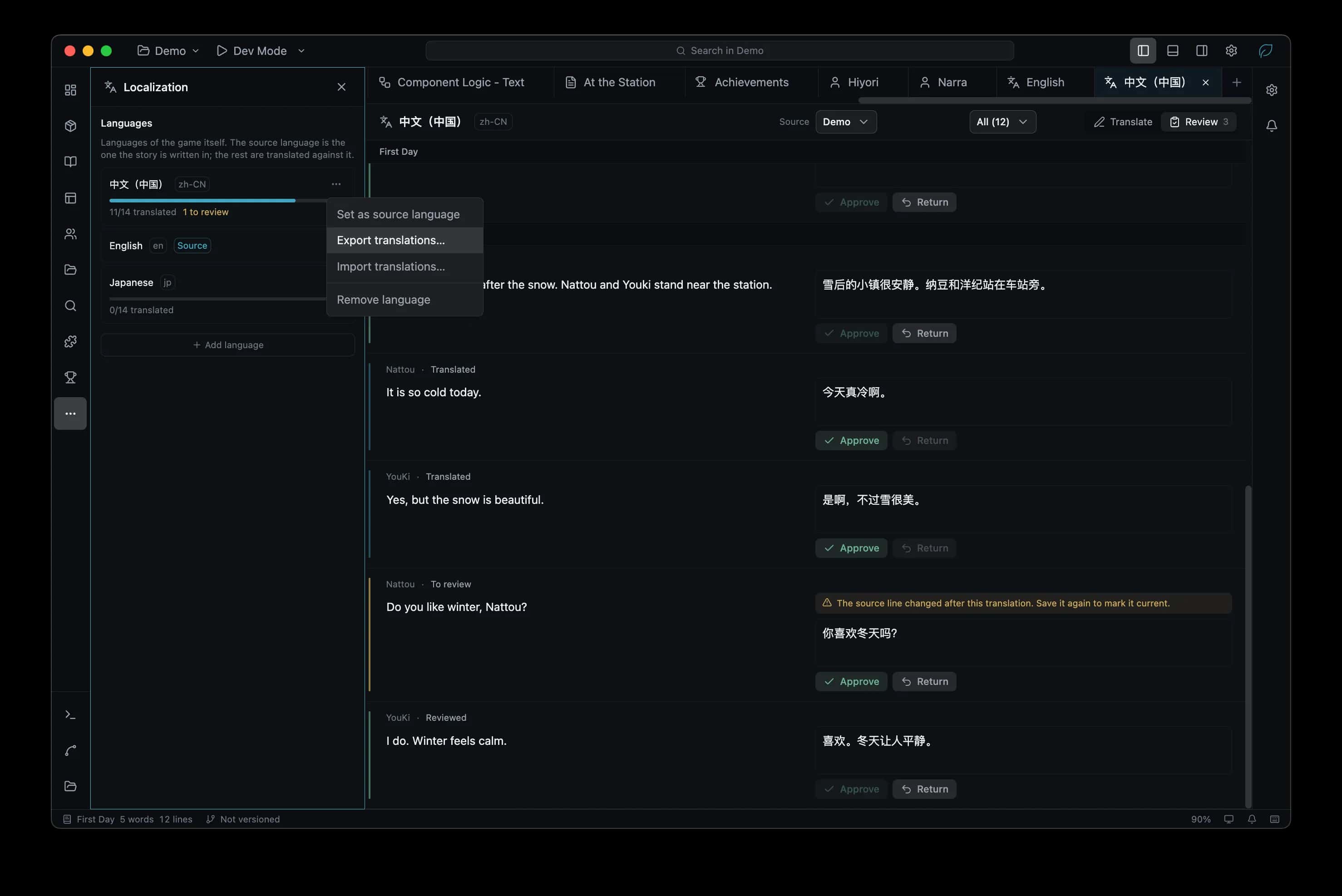Screen dimensions: 1342x896
Task: Click the zh-CN language more-options dots
Action: click(x=336, y=184)
